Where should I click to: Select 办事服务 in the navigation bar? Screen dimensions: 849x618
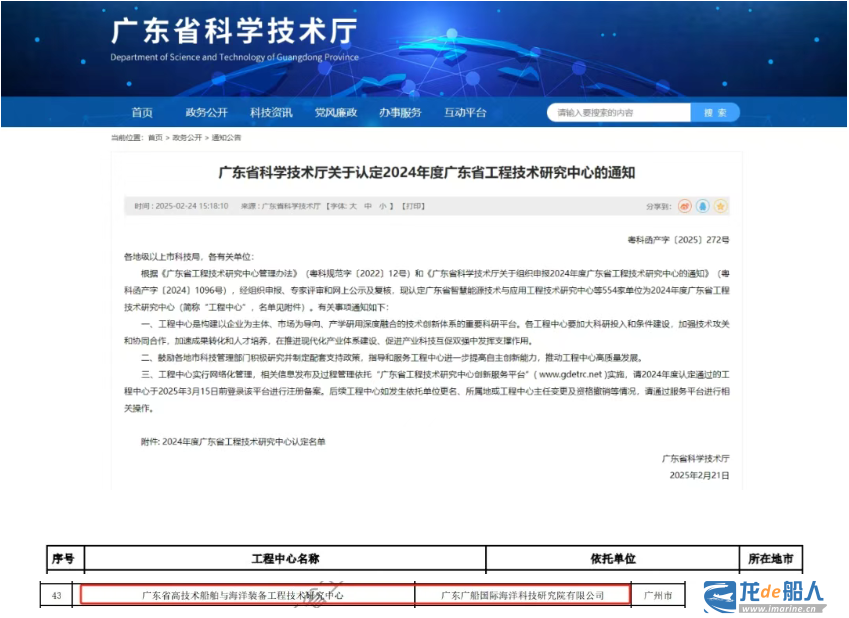400,113
